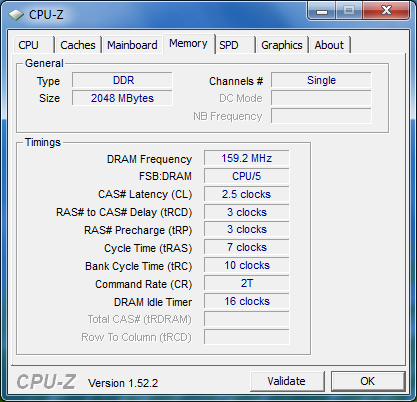Open the Graphics tab
The width and height of the screenshot is (417, 402).
point(282,45)
